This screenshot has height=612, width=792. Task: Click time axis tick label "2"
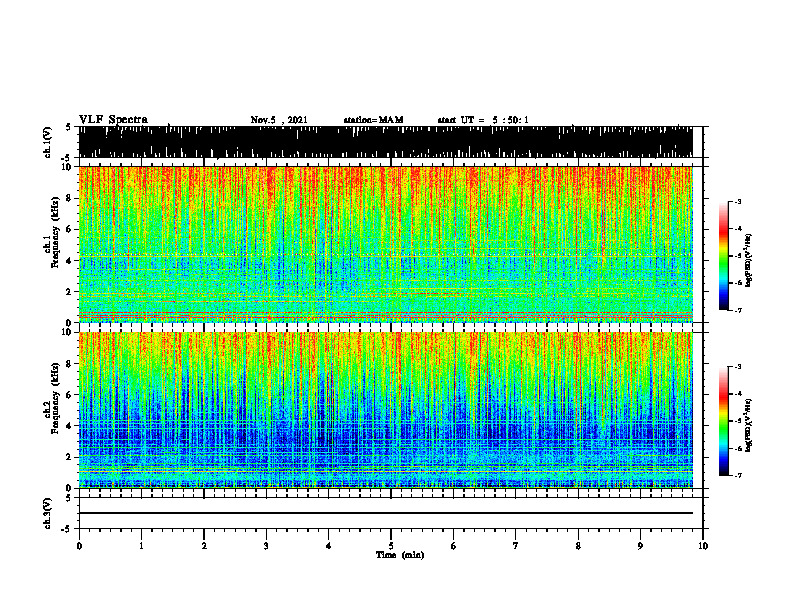(204, 546)
